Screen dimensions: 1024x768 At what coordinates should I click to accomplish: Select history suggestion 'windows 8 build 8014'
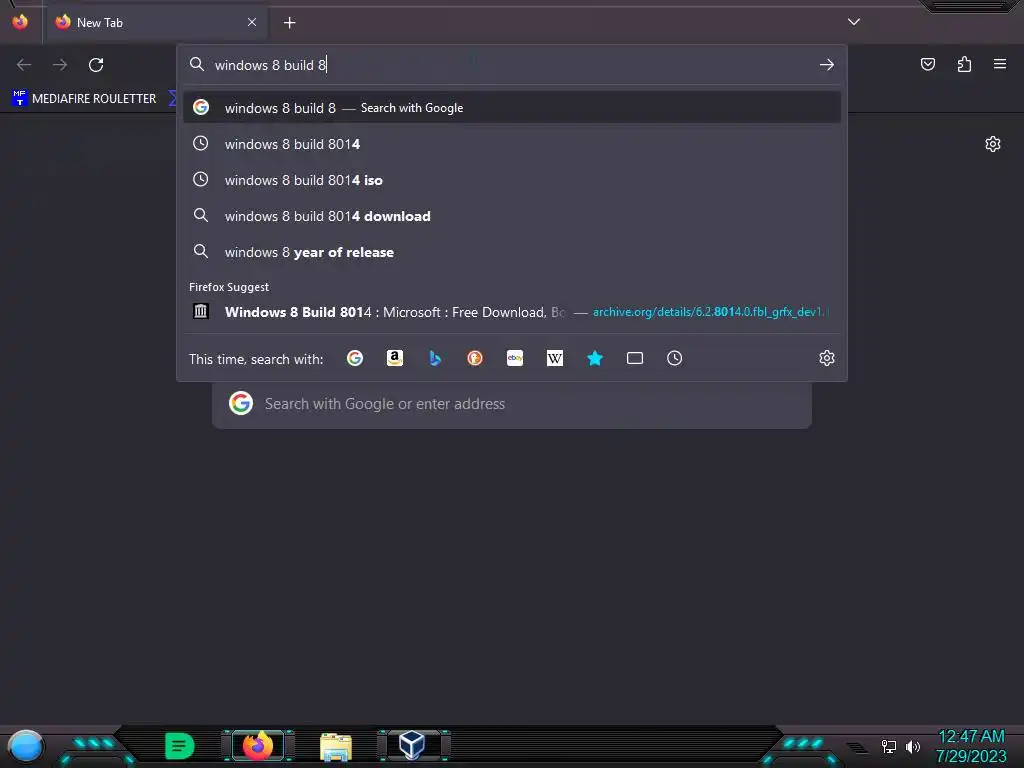(512, 144)
